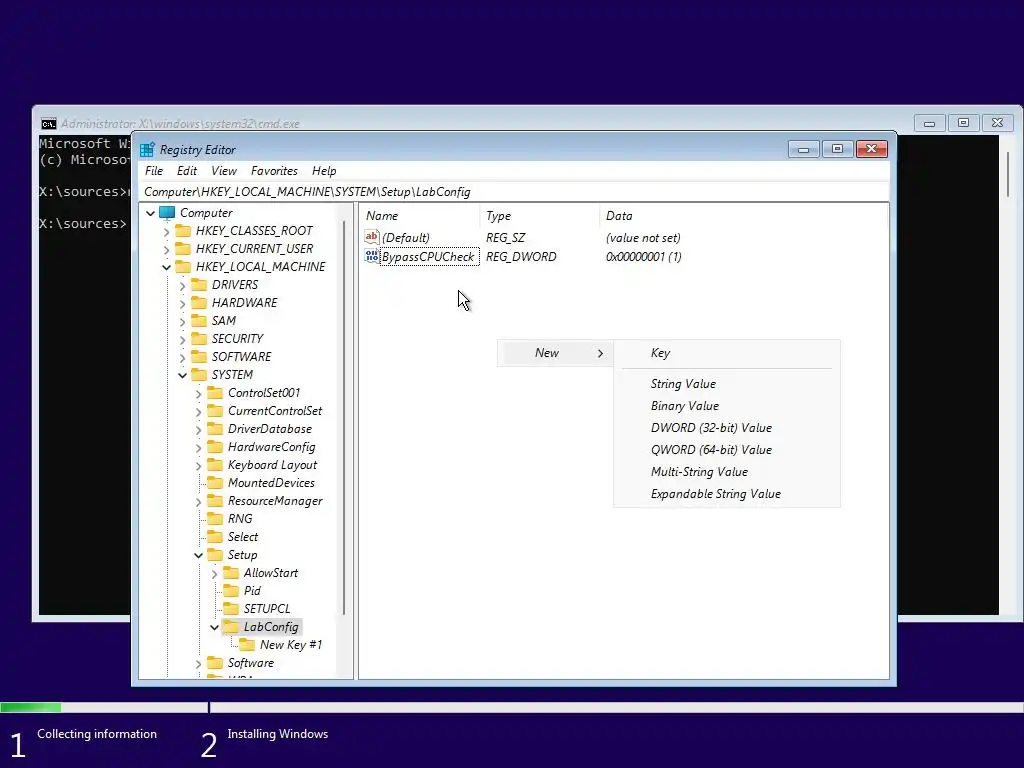This screenshot has height=768, width=1024.
Task: Select the Select key in the tree
Action: click(242, 537)
